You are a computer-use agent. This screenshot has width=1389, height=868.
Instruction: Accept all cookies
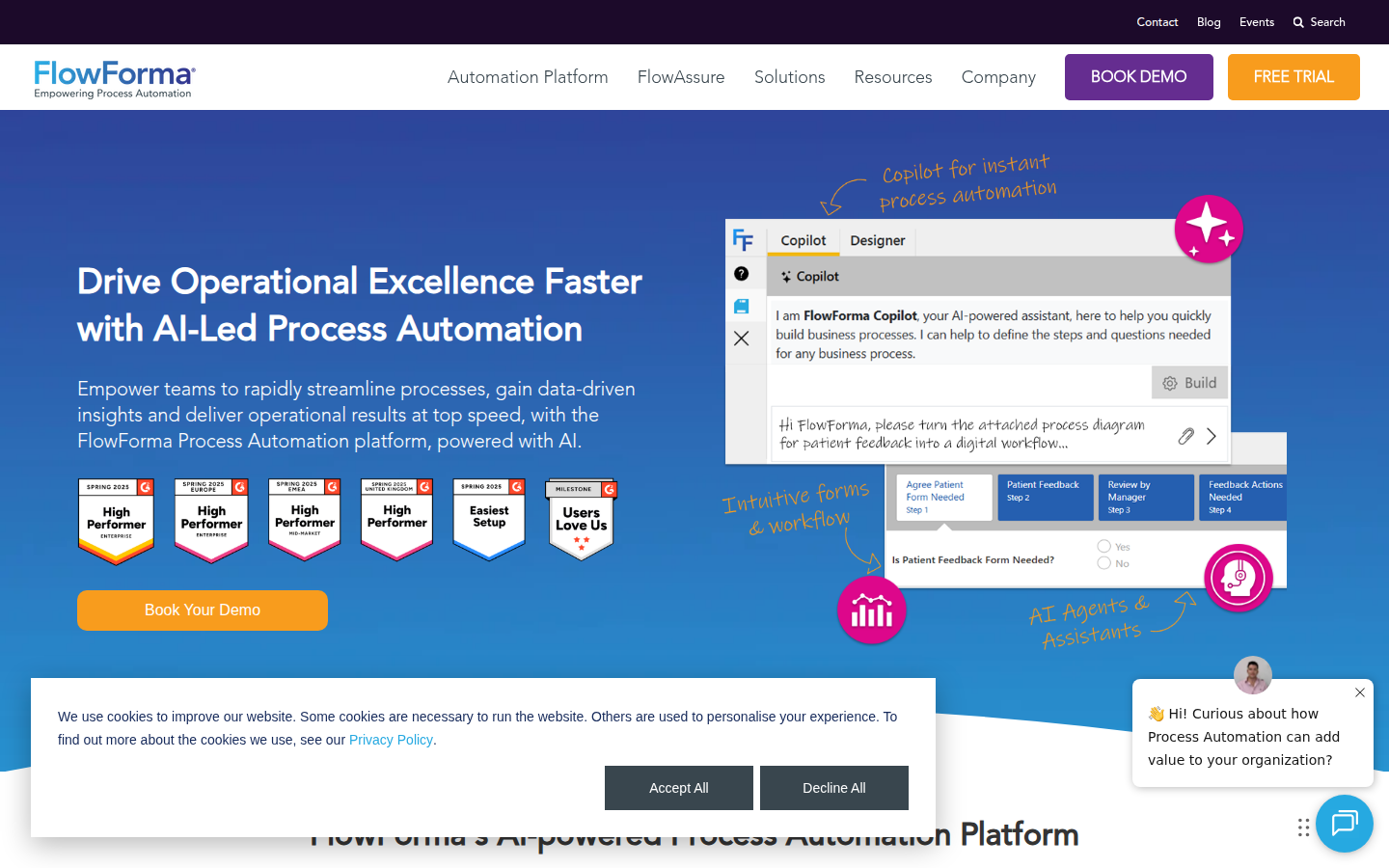(x=678, y=788)
